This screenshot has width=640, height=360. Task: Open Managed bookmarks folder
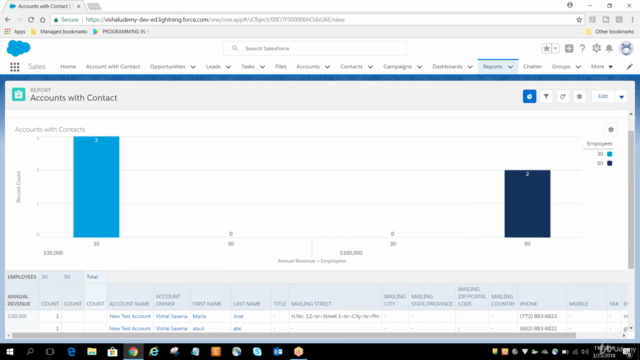[59, 31]
